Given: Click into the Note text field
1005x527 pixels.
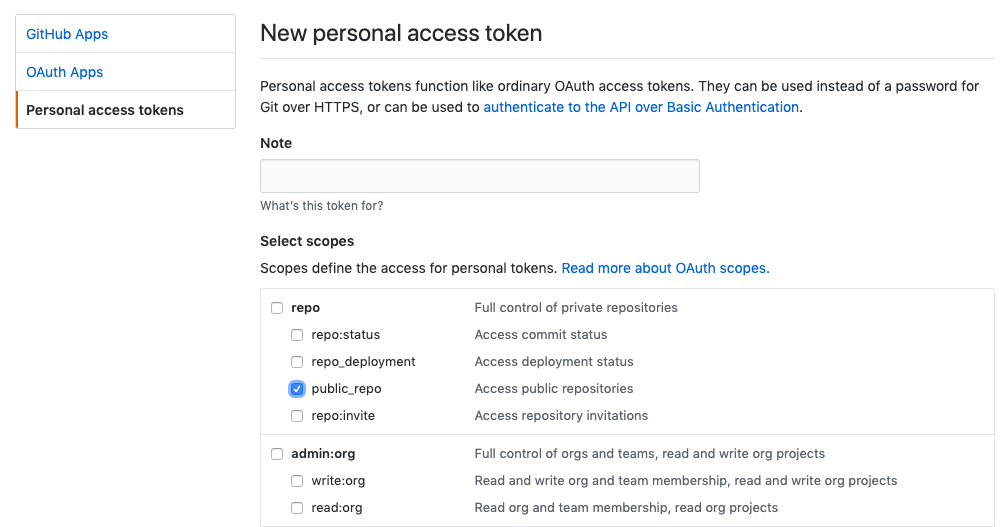Looking at the screenshot, I should [x=479, y=176].
